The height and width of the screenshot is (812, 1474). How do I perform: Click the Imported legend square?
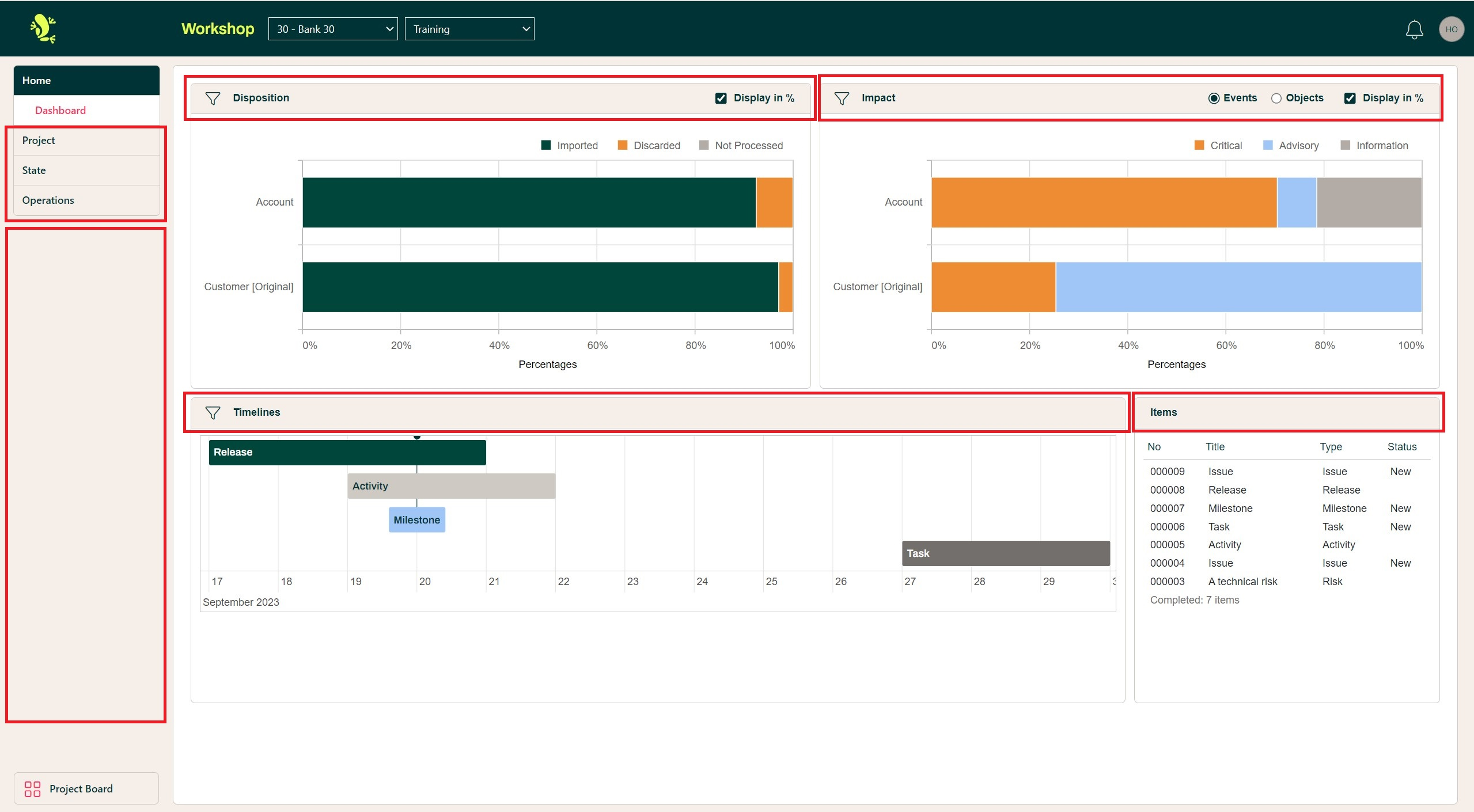coord(545,145)
